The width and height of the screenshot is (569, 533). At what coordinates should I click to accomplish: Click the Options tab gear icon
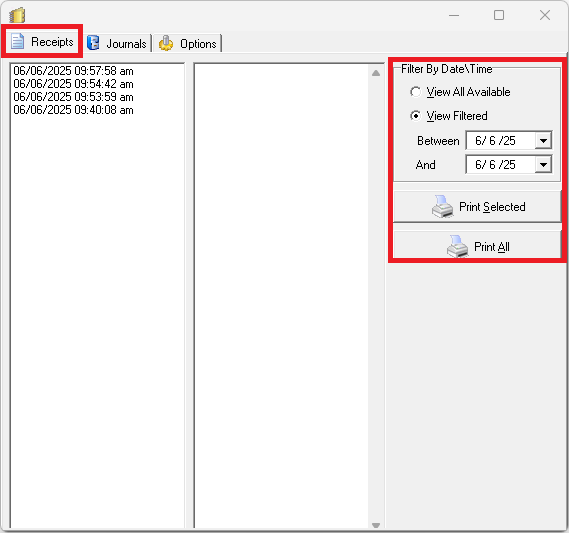(x=166, y=43)
